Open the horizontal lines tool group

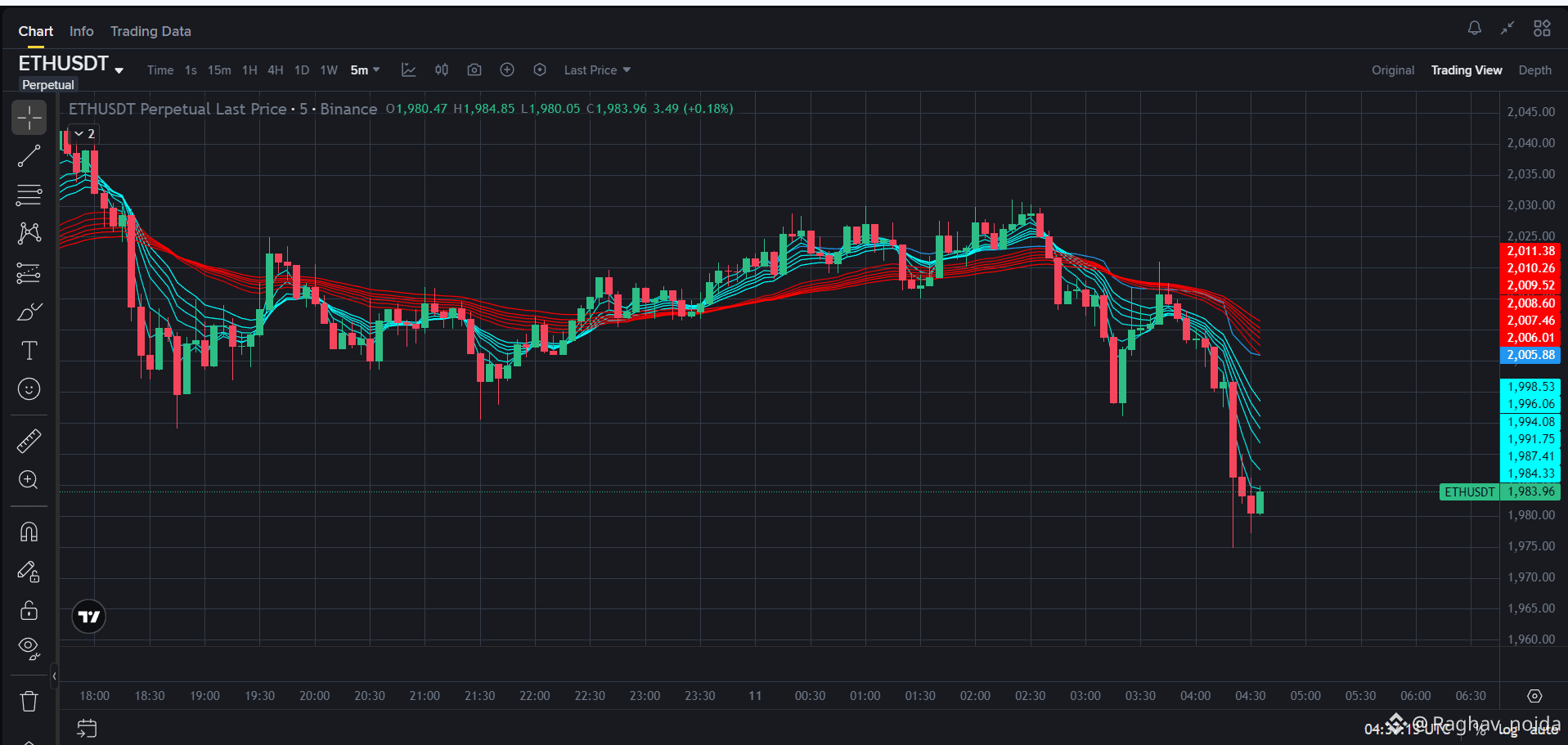[29, 195]
